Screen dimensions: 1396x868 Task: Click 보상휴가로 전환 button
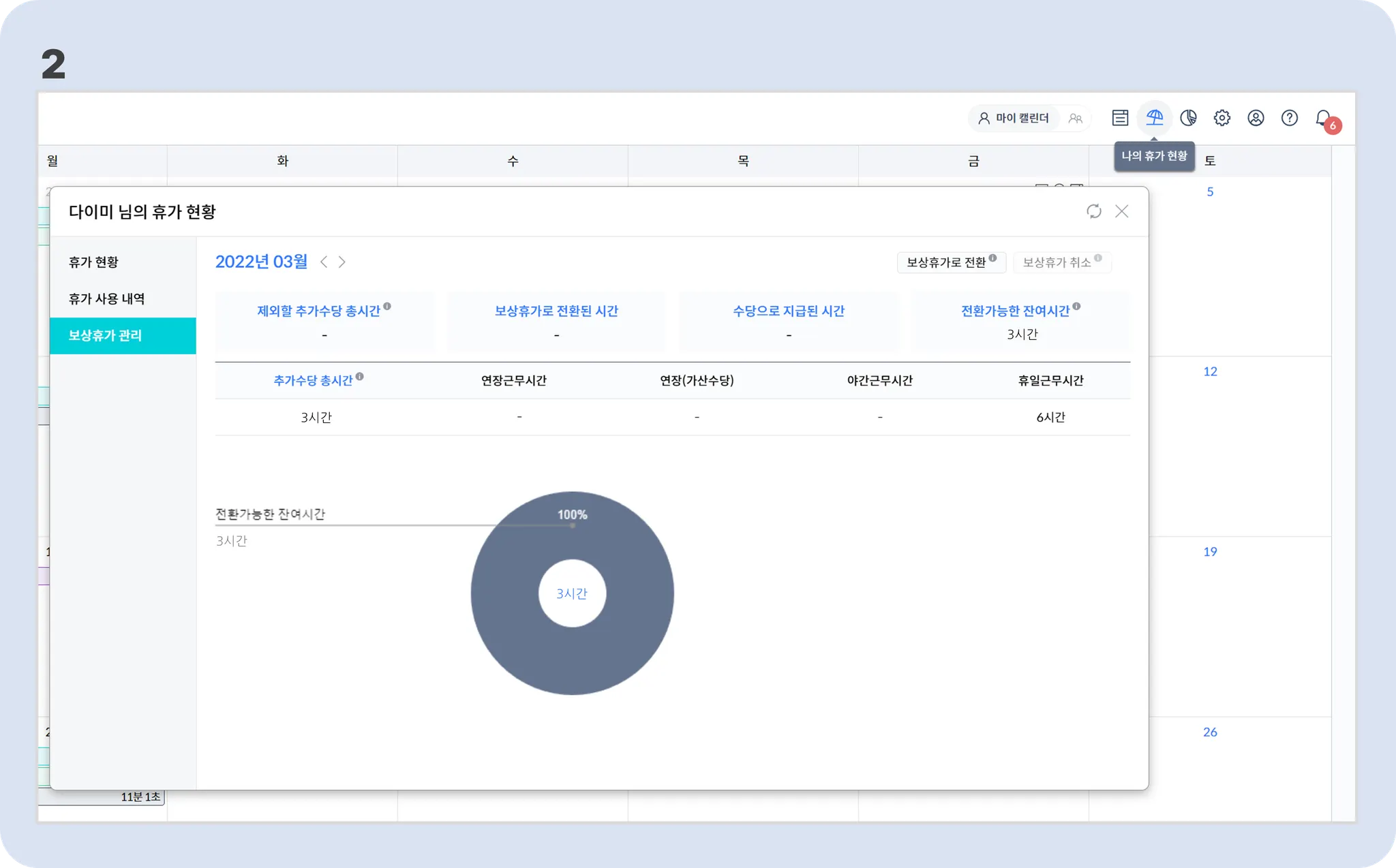pos(950,262)
